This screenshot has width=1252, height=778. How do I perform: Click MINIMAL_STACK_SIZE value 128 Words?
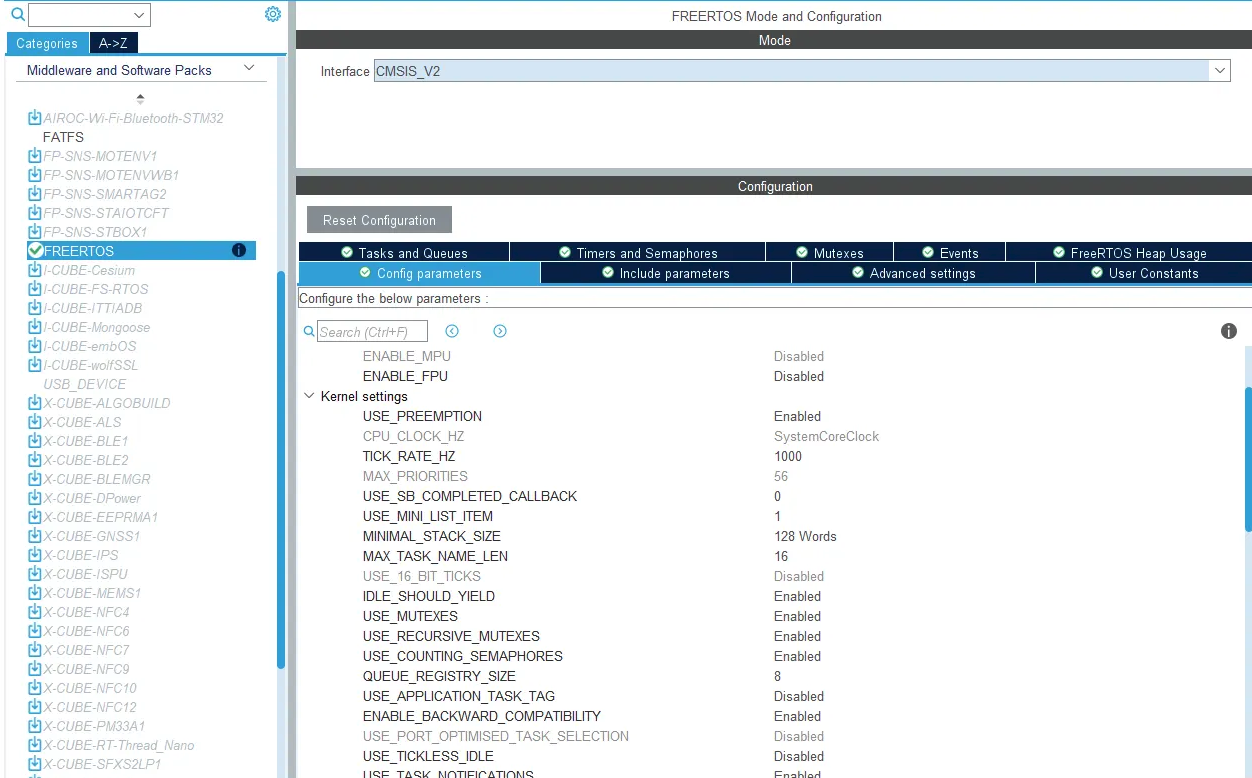pos(805,536)
